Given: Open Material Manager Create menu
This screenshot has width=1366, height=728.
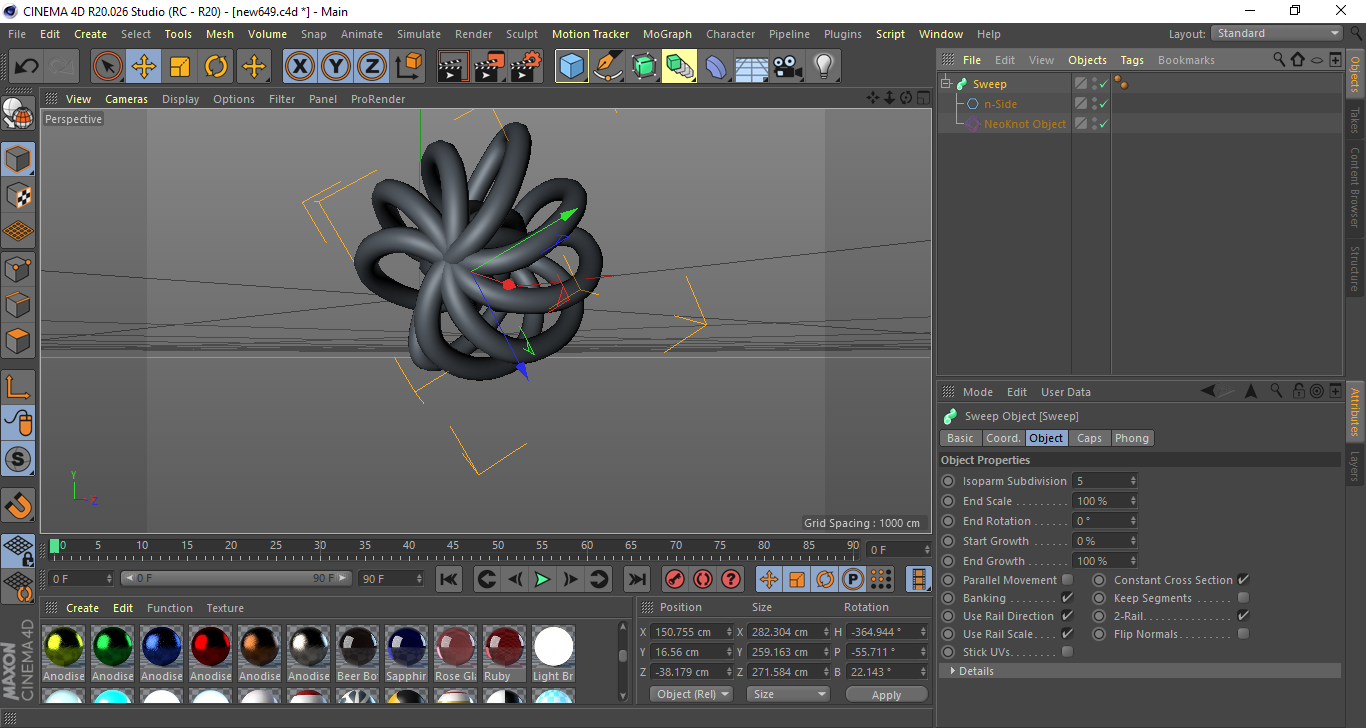Looking at the screenshot, I should coord(82,608).
